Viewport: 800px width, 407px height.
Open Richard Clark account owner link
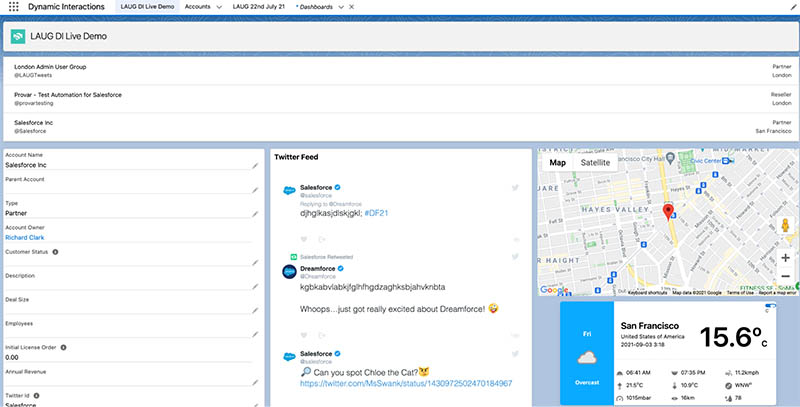pos(24,238)
